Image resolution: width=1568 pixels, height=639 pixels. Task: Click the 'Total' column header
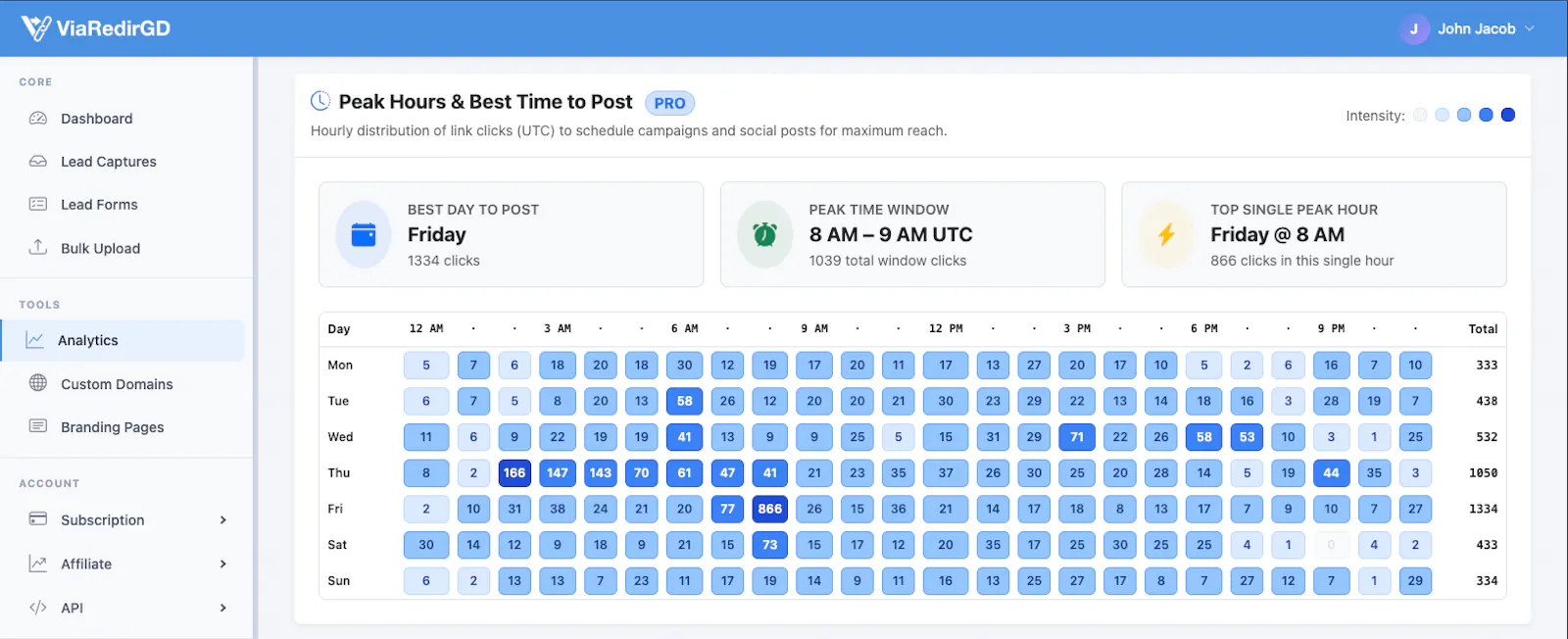[x=1483, y=329]
